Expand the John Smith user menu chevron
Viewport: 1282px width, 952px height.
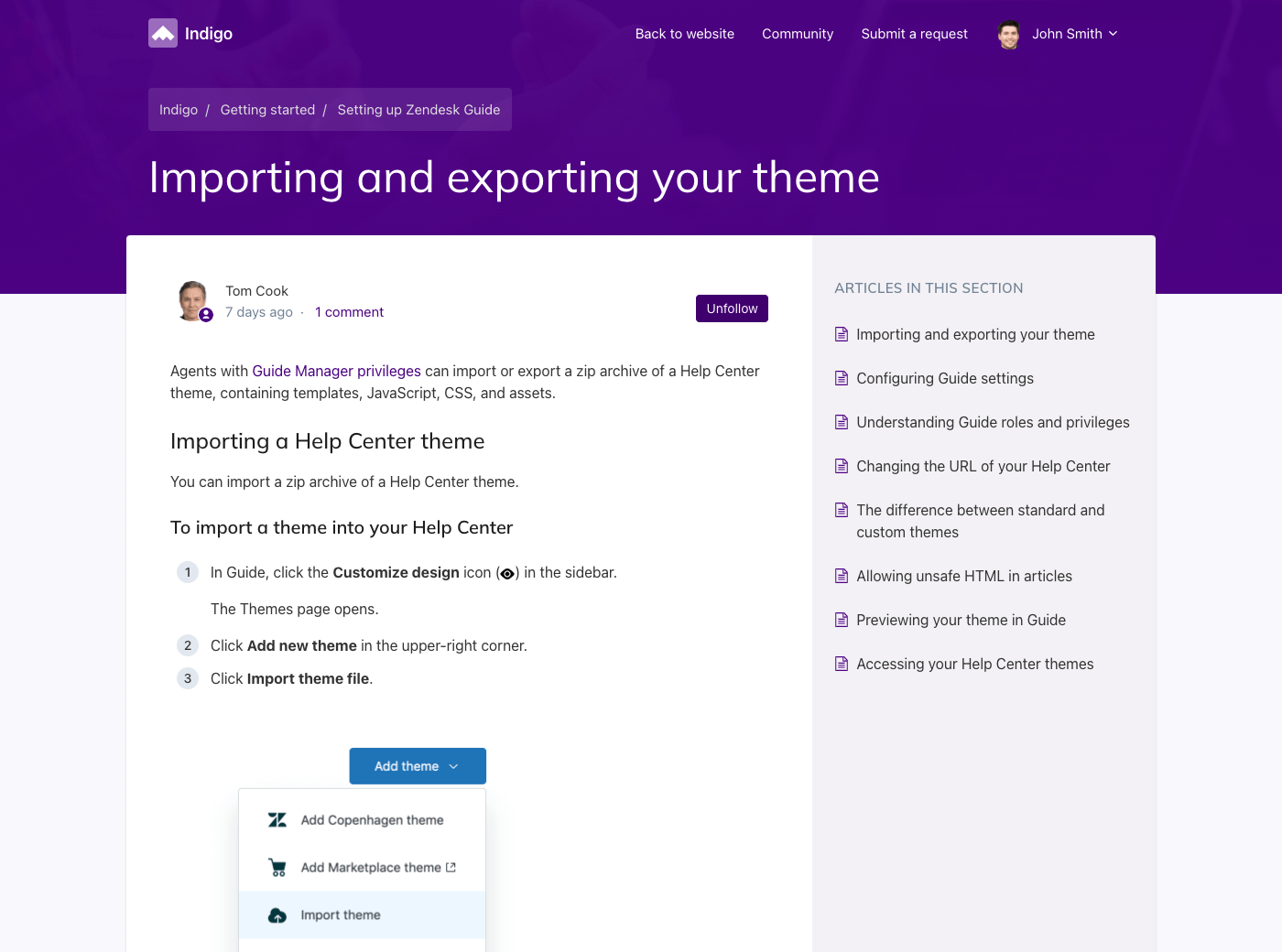click(1114, 34)
